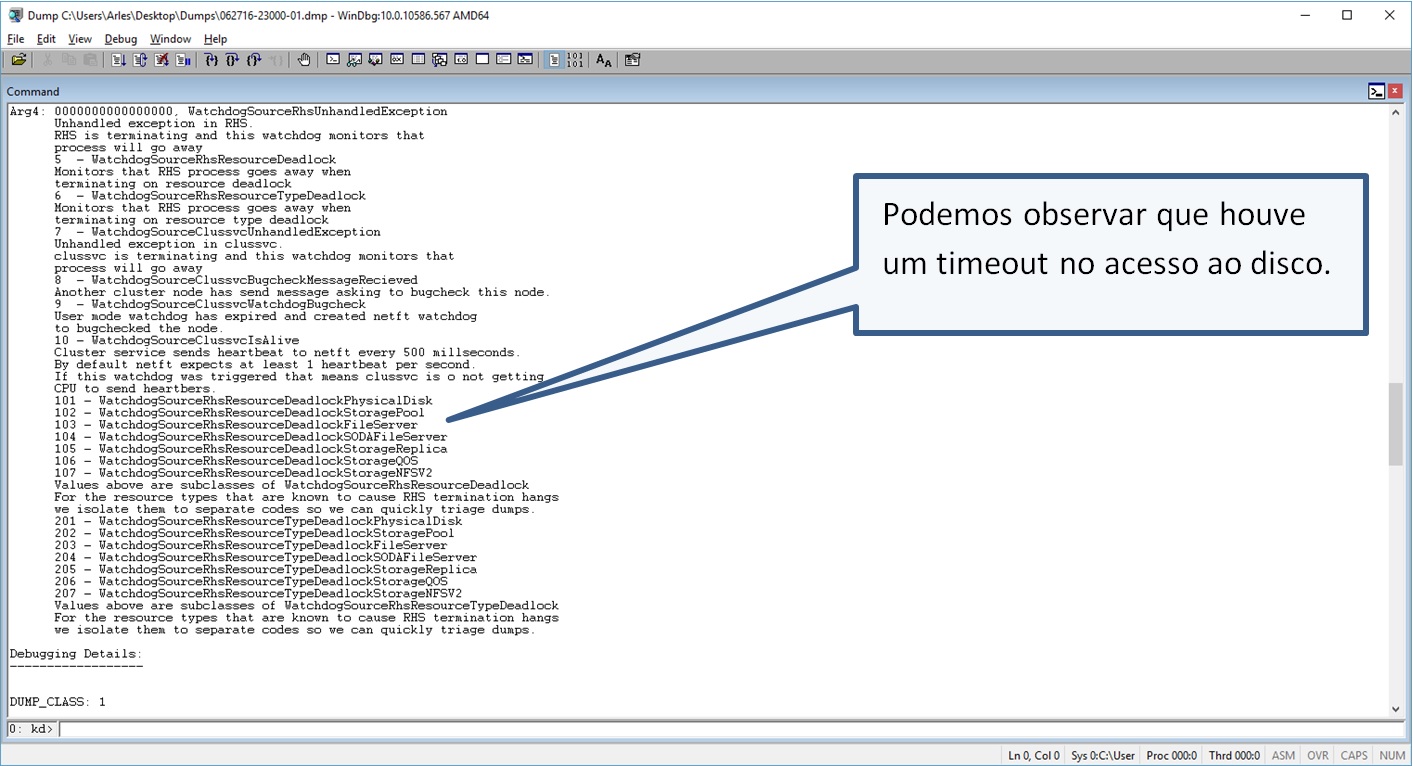Click line '9 - WatchdogSourceClussvcWatchdogBugcheck'
Screen dimensions: 1413x766
tap(210, 304)
